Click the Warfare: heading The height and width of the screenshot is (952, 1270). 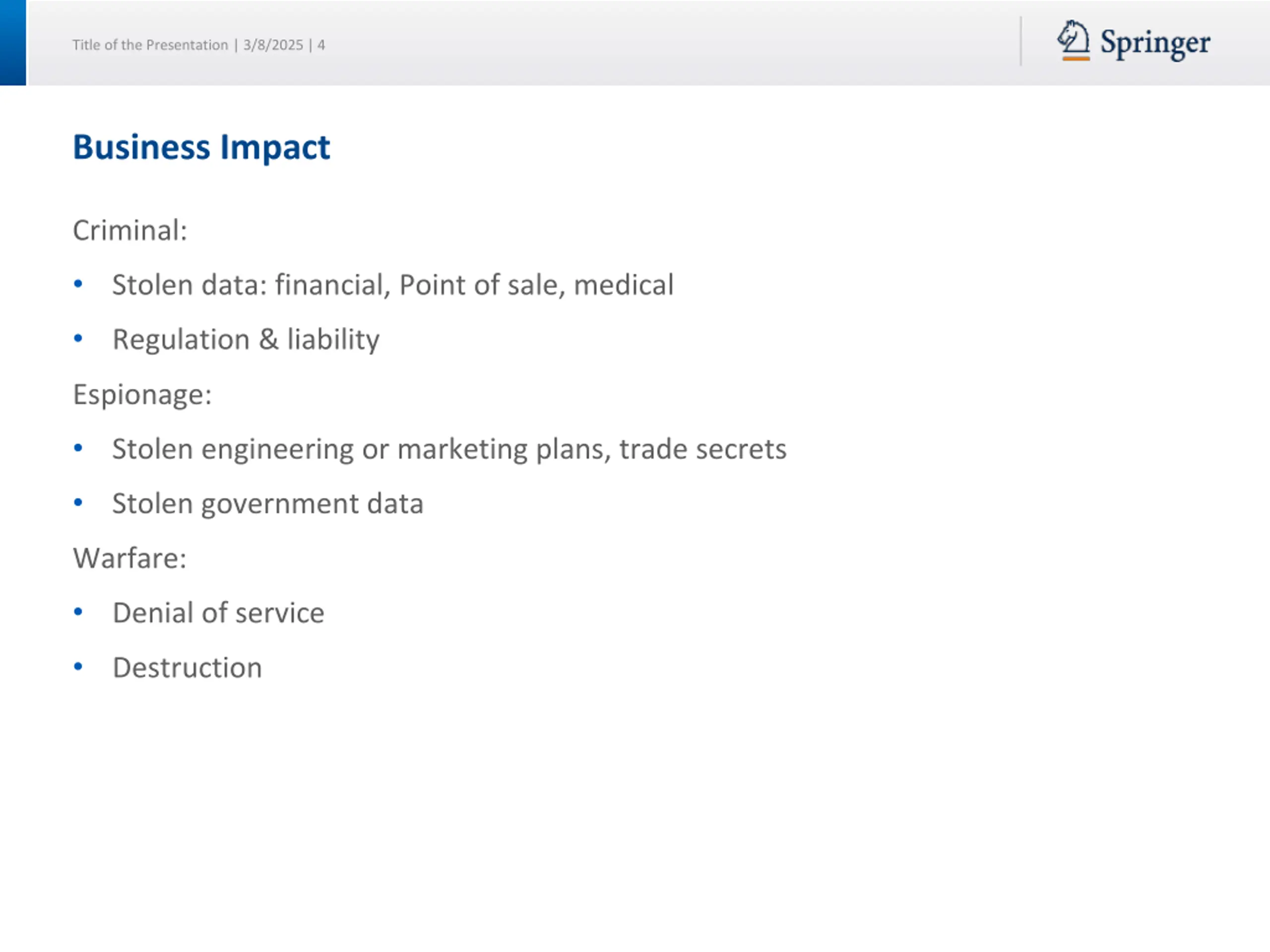pyautogui.click(x=130, y=558)
